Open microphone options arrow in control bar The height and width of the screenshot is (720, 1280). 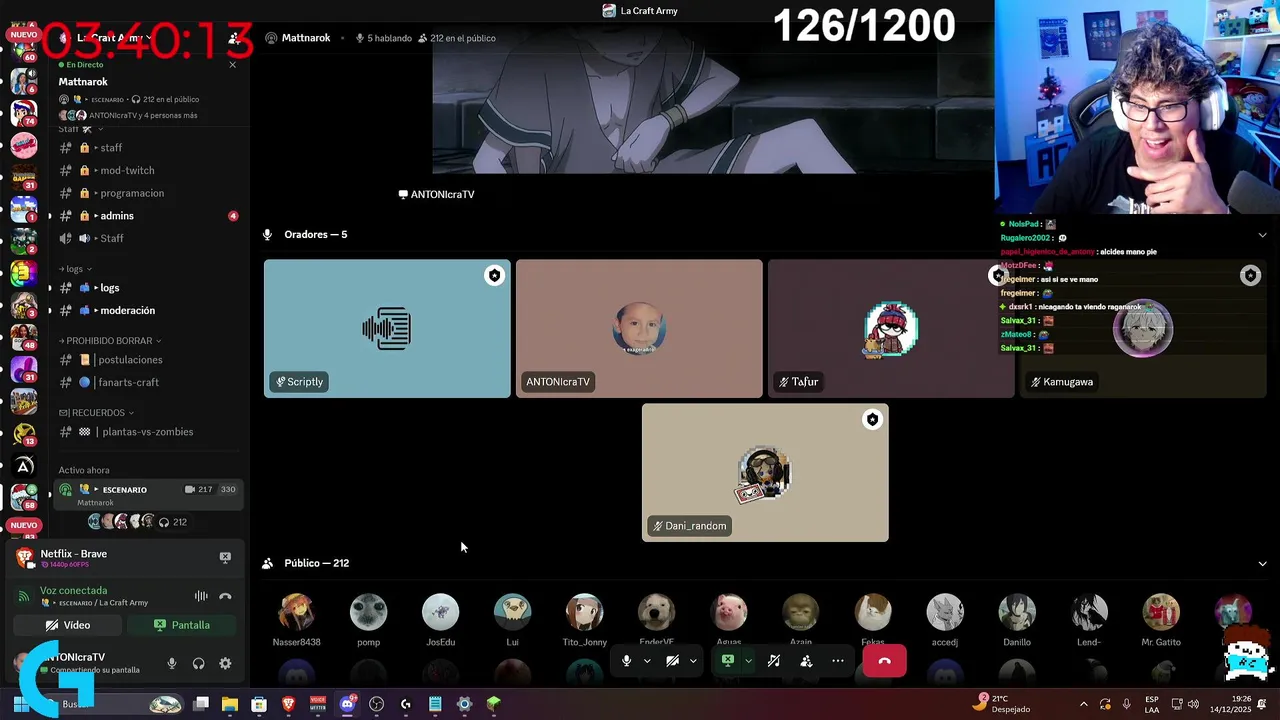pyautogui.click(x=647, y=661)
